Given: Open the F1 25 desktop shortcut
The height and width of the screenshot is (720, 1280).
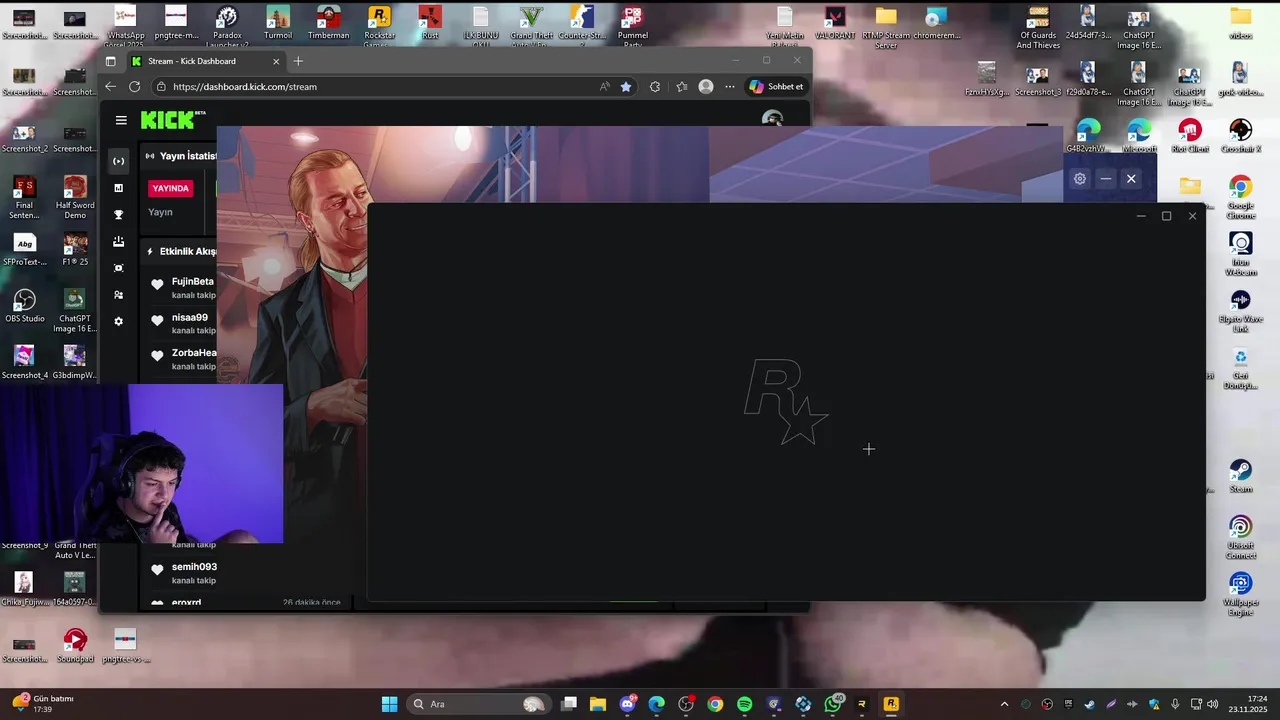Looking at the screenshot, I should click(75, 249).
